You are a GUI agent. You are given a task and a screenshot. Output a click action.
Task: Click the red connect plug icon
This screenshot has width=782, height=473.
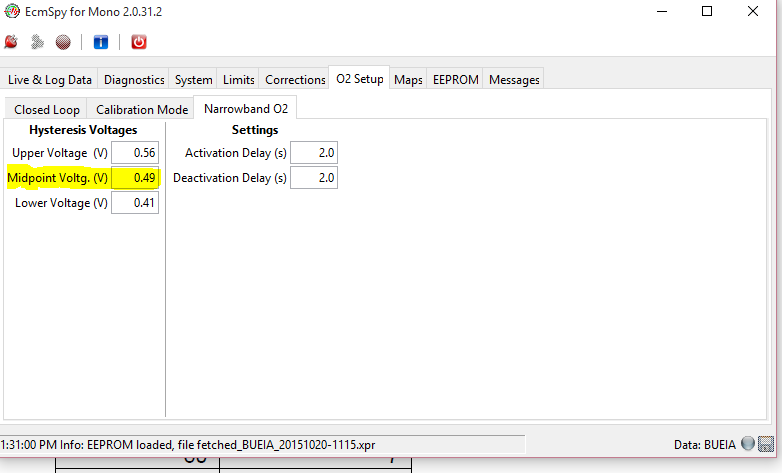click(12, 42)
